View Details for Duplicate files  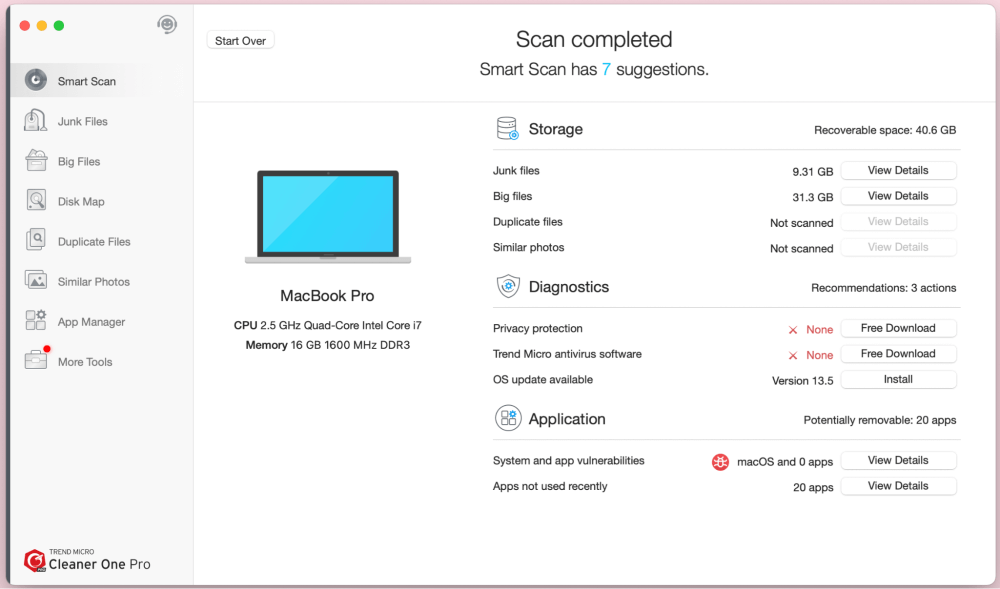[898, 221]
